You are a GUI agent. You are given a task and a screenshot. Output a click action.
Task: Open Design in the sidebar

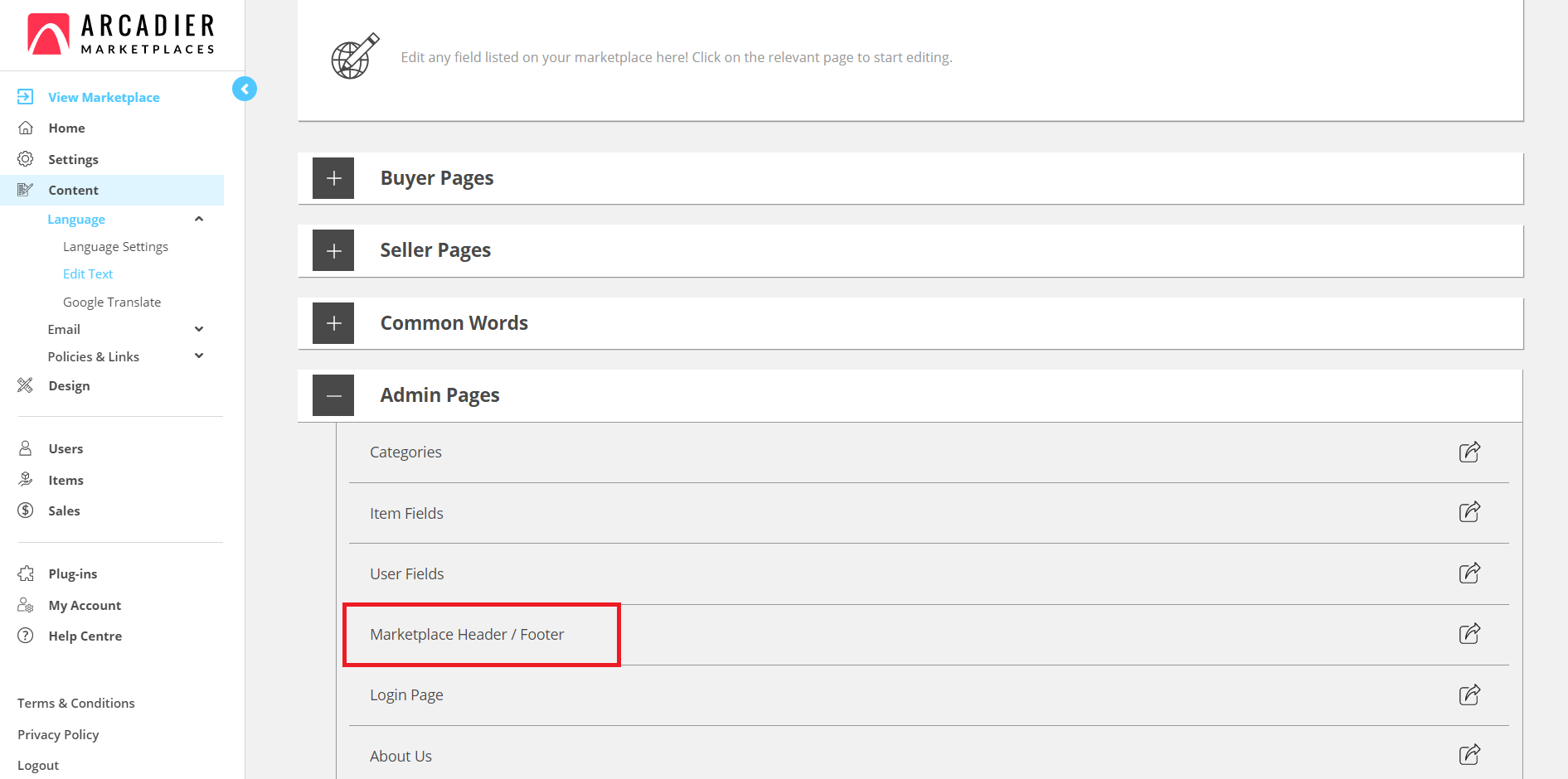(69, 386)
